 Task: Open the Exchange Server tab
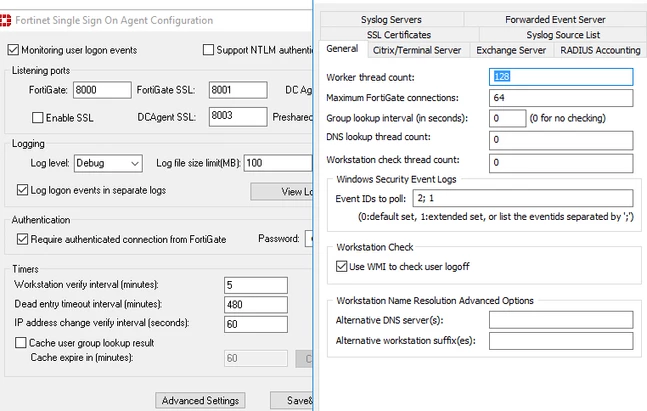tap(511, 50)
